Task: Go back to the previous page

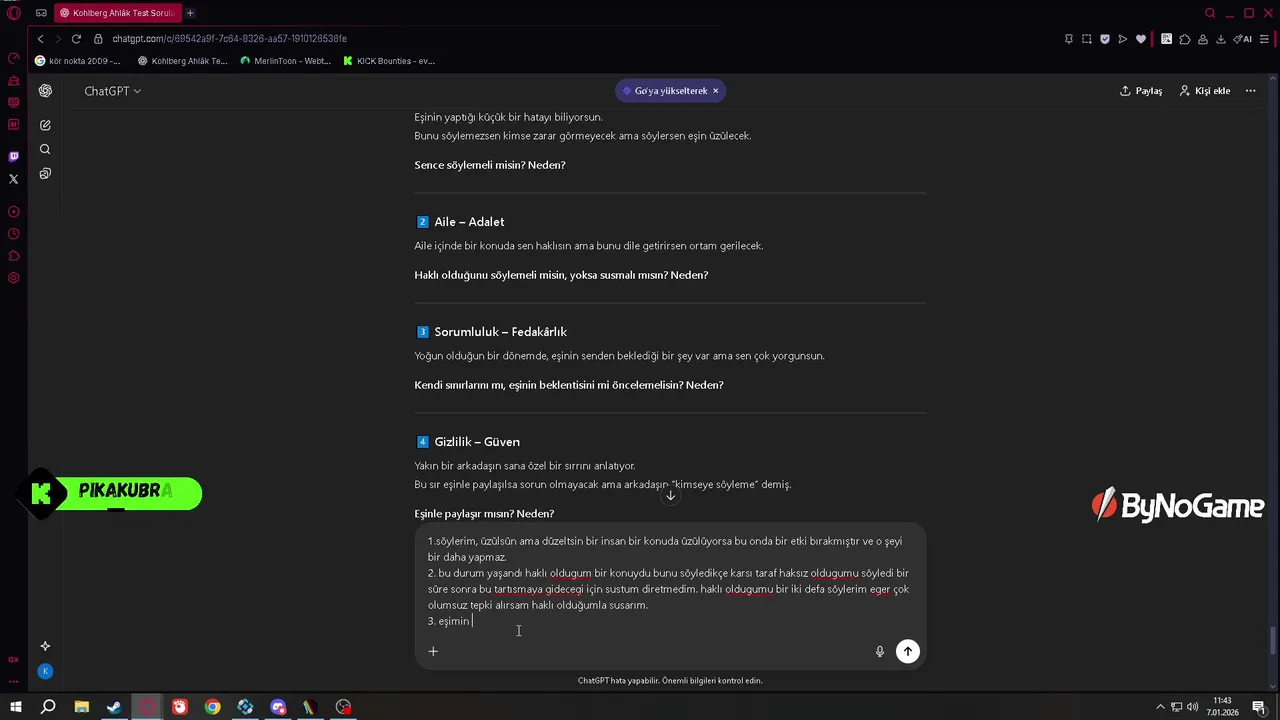Action: tap(41, 39)
